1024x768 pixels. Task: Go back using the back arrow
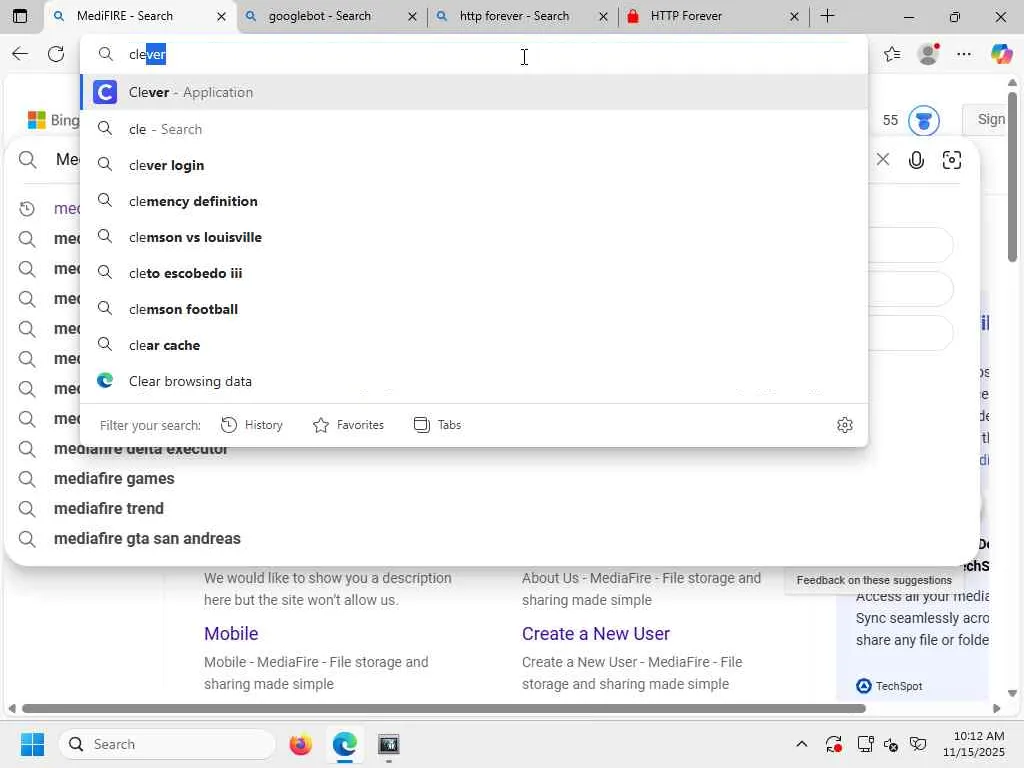[20, 54]
